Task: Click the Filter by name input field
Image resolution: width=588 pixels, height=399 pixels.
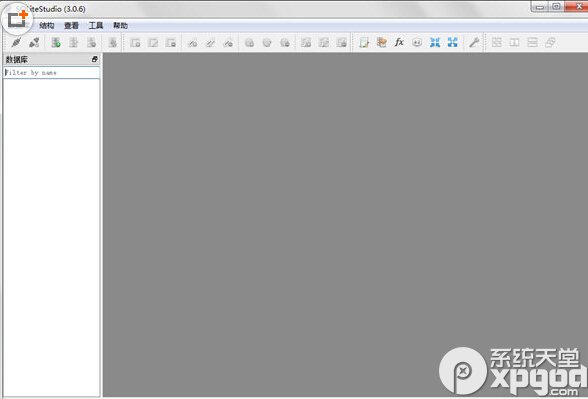Action: 52,72
